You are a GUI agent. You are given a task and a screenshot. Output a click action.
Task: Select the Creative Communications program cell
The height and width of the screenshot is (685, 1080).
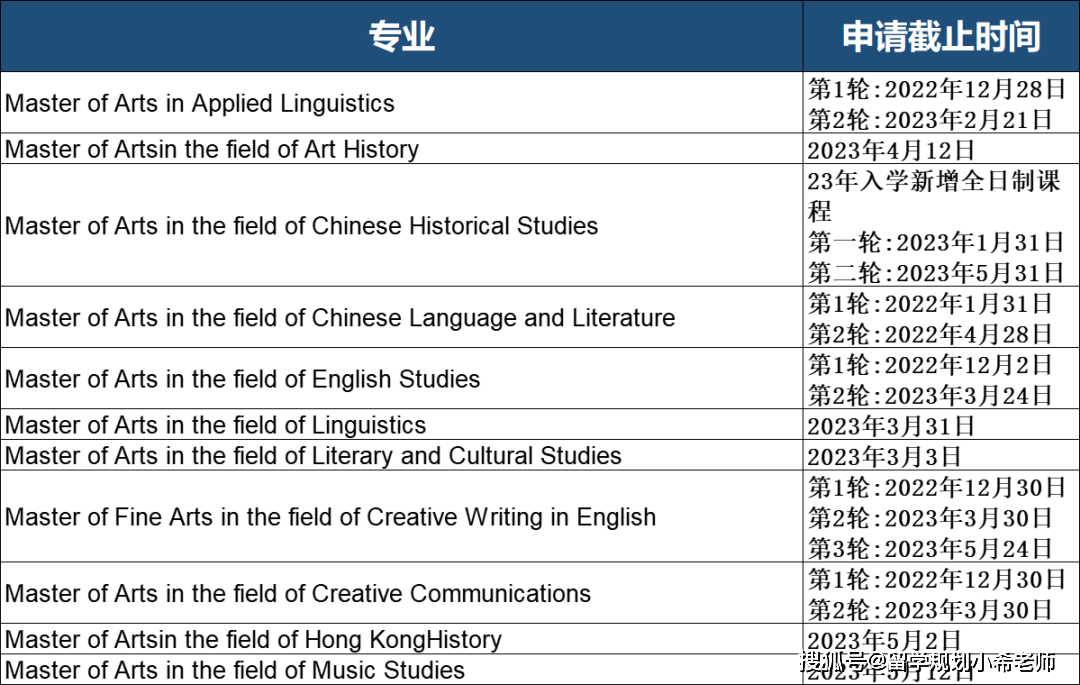402,593
